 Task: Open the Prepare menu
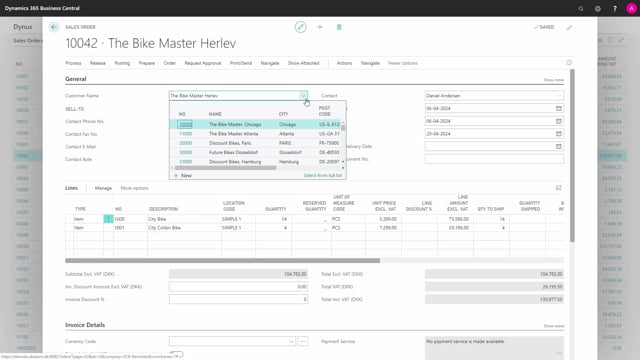pos(147,63)
